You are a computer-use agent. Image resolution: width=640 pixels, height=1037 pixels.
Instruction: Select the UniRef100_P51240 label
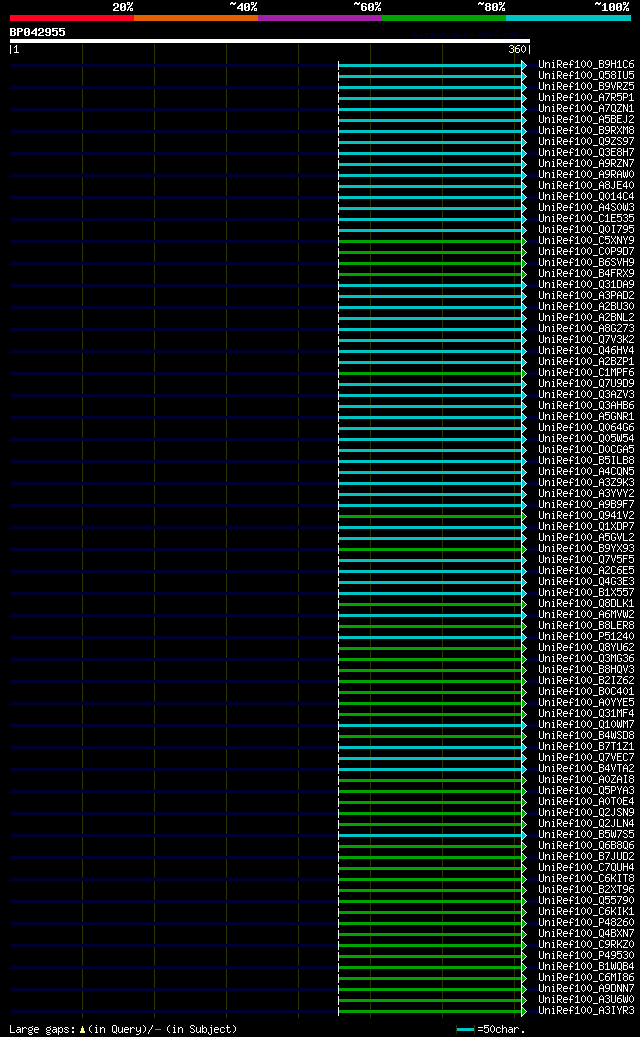586,637
